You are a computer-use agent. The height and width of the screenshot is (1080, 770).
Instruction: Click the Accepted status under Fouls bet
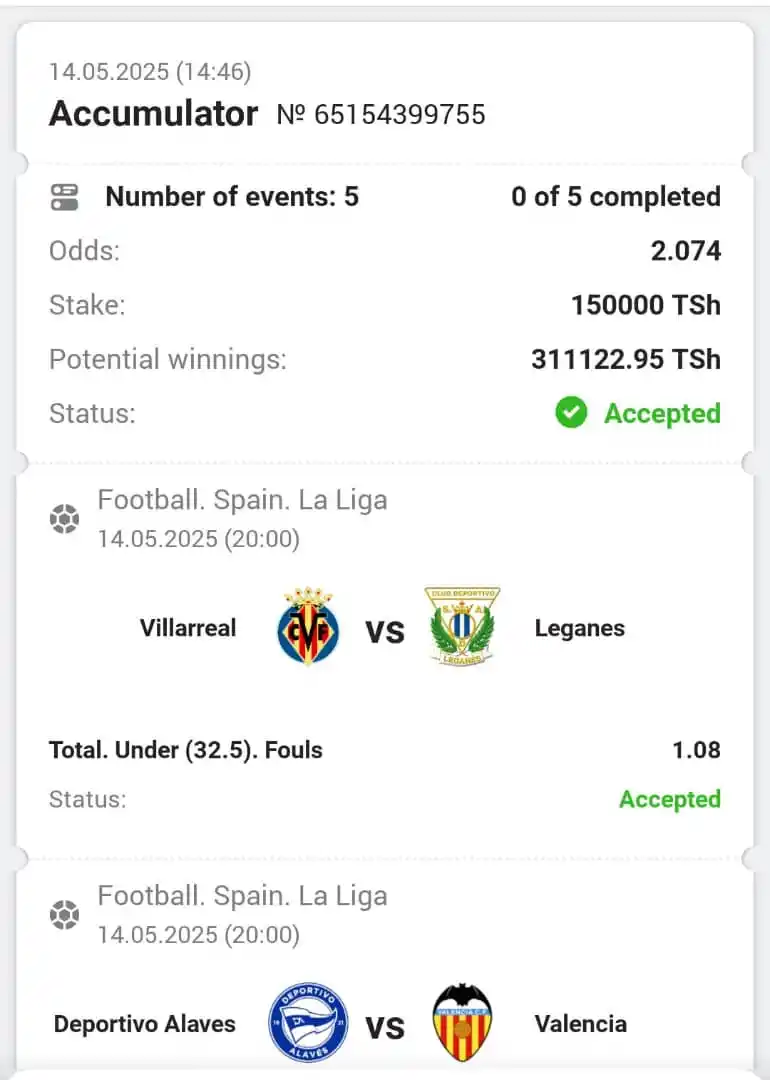[x=669, y=799]
